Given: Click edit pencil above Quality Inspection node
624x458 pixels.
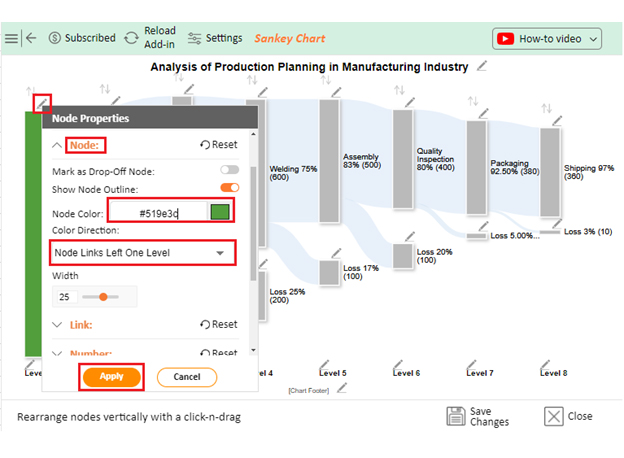Looking at the screenshot, I should [410, 103].
